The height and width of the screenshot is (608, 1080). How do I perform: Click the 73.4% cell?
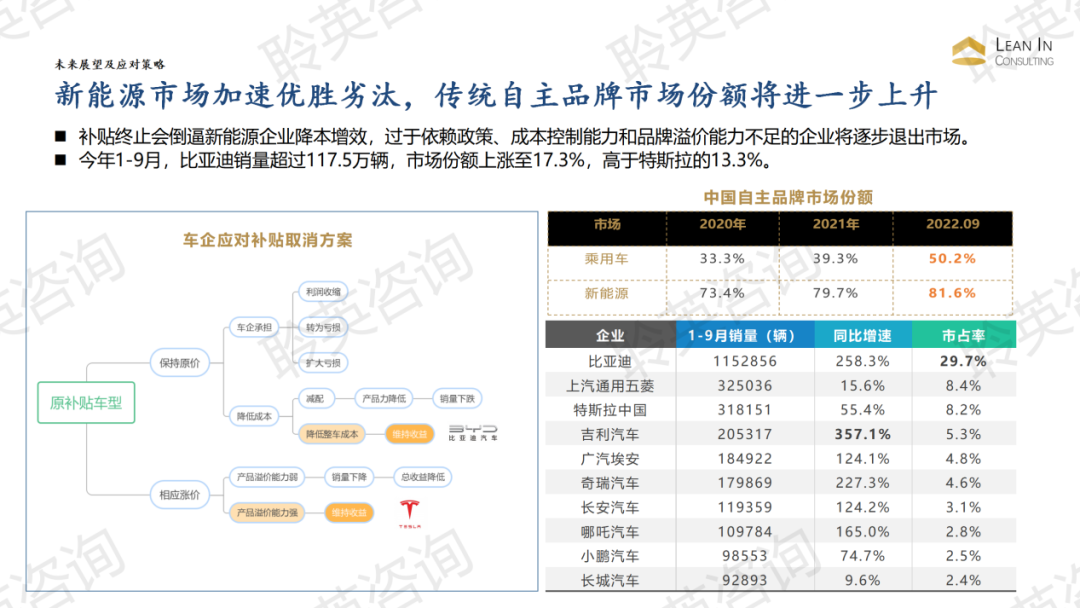pos(723,293)
